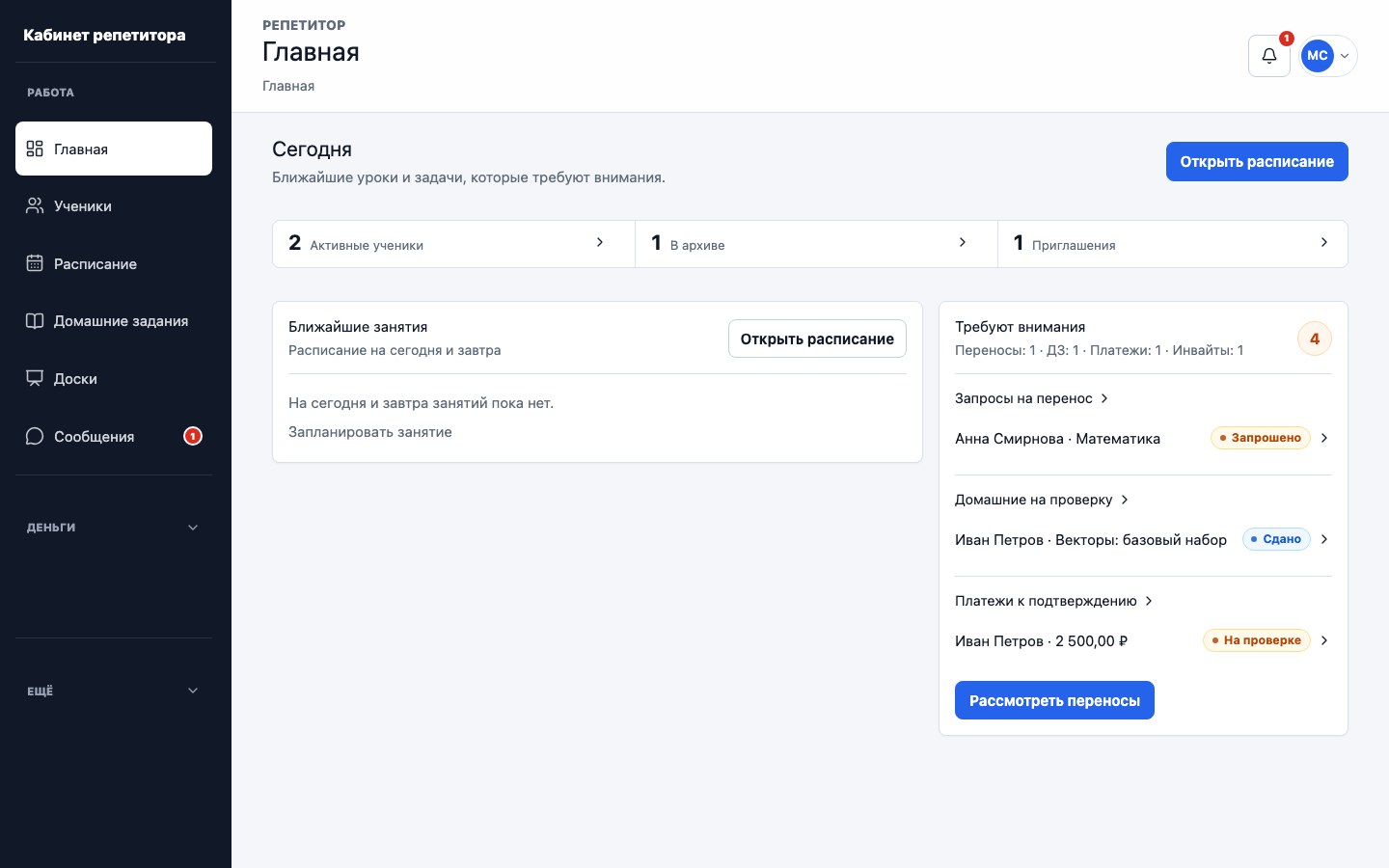Click the Сообщения chat bubble icon
The image size is (1389, 868).
[35, 436]
